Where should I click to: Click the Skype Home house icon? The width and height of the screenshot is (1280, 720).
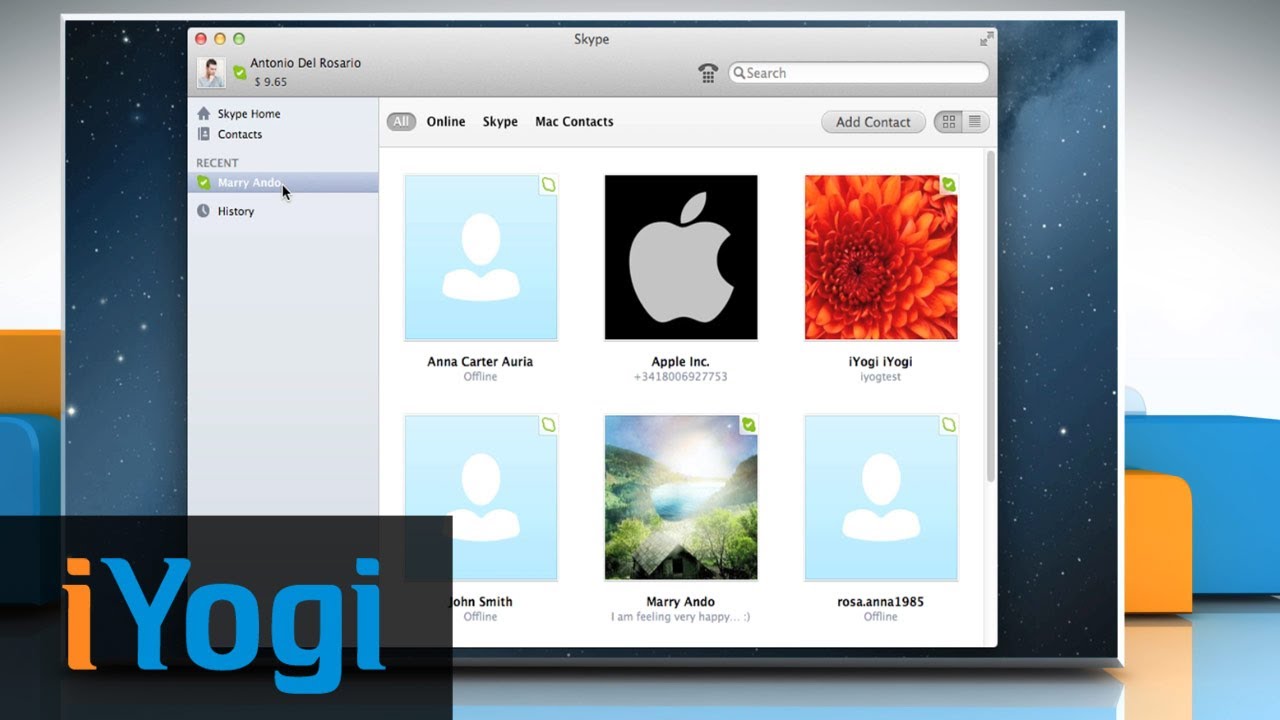204,114
